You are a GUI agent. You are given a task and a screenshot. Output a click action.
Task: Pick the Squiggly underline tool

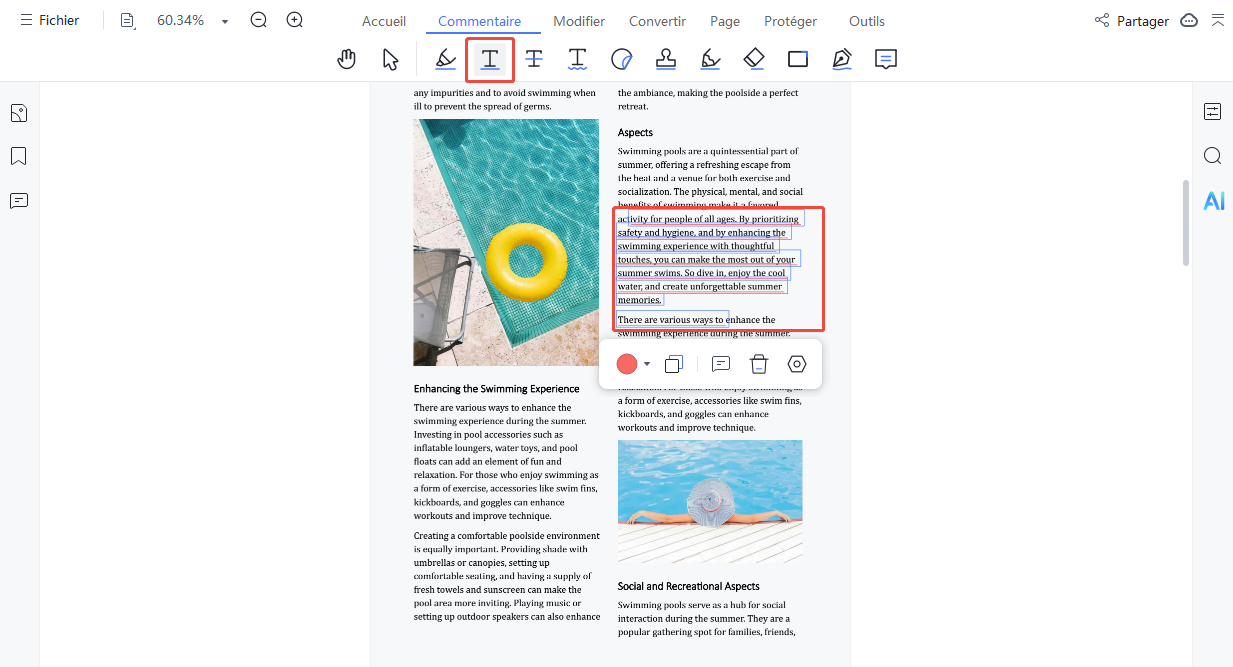578,59
